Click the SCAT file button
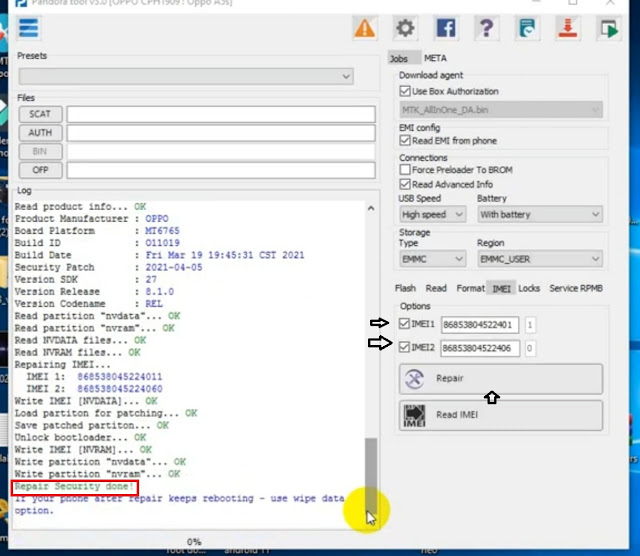The width and height of the screenshot is (640, 556). [40, 114]
